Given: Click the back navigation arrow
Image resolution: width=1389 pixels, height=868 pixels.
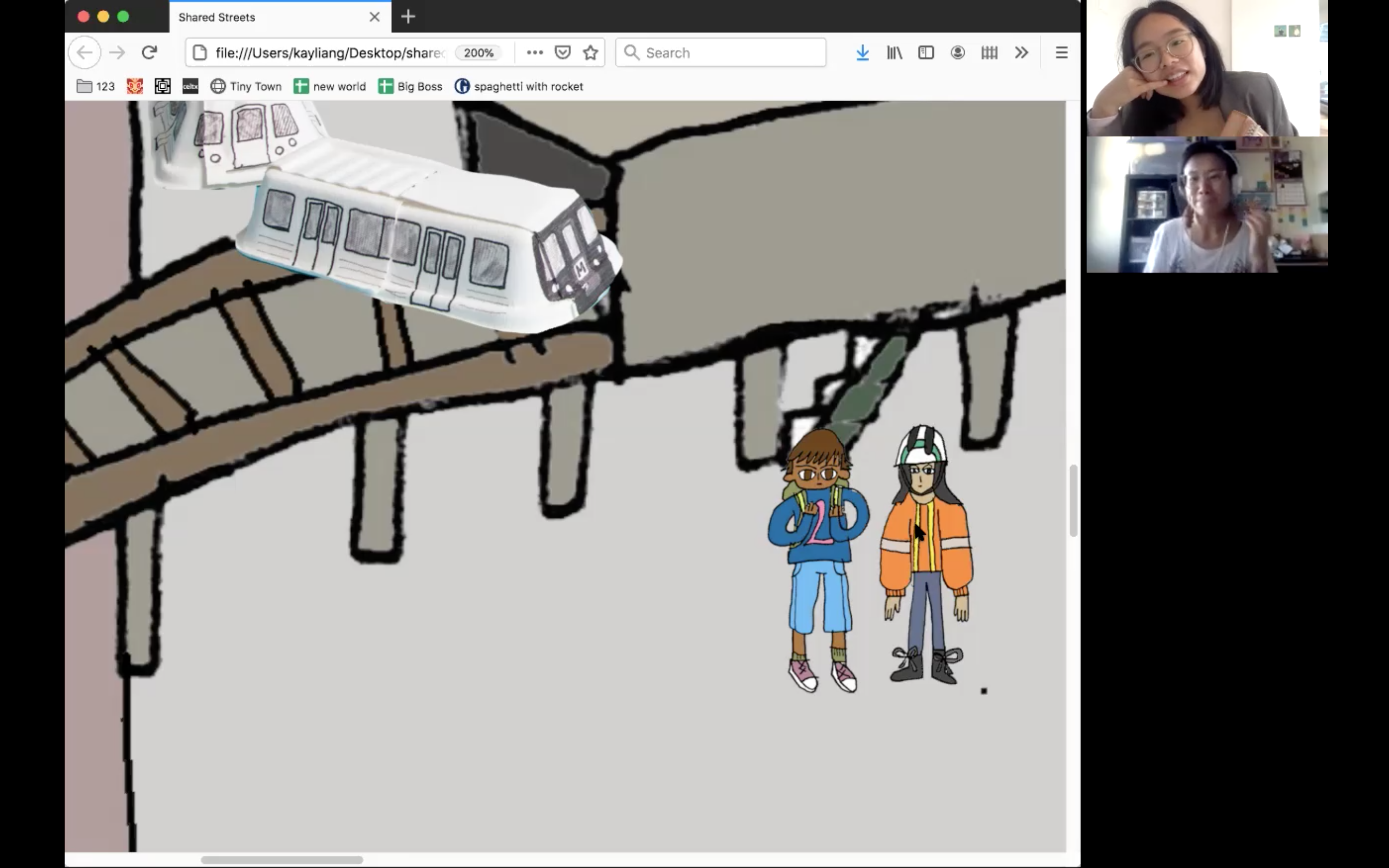Looking at the screenshot, I should [84, 53].
